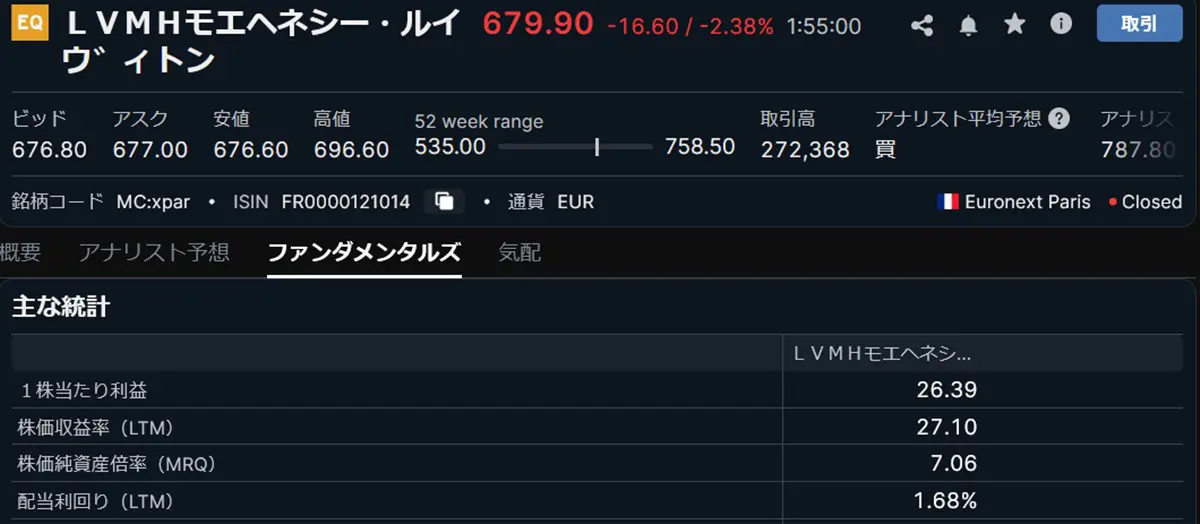Screen dimensions: 1200x524
Task: Click the LVMH column header in table
Action: (x=882, y=353)
